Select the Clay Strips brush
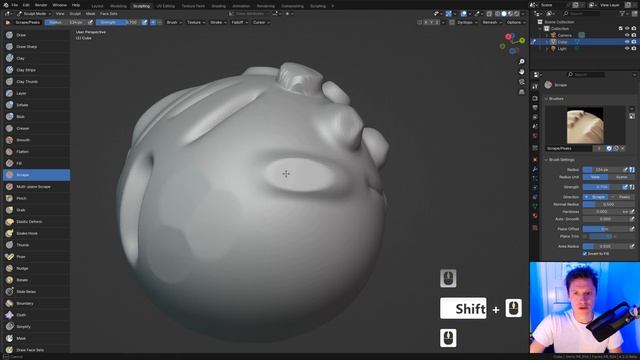Viewport: 640px width, 360px height. [36, 70]
